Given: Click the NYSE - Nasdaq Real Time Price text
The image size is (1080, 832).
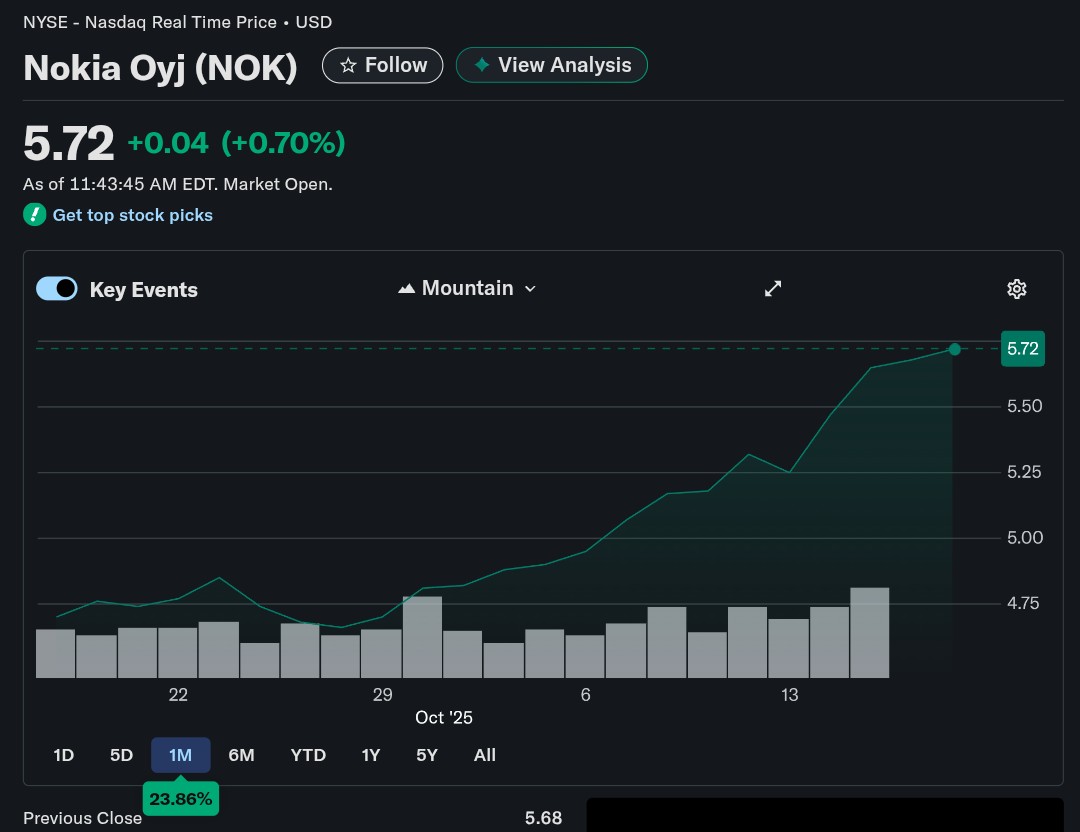Looking at the screenshot, I should [149, 22].
